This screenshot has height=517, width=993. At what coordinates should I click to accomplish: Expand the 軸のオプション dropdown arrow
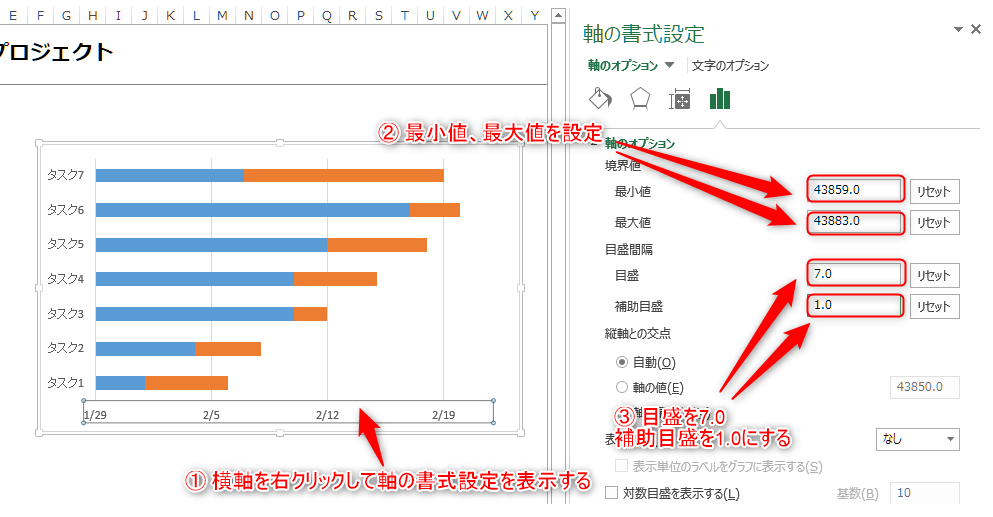670,65
